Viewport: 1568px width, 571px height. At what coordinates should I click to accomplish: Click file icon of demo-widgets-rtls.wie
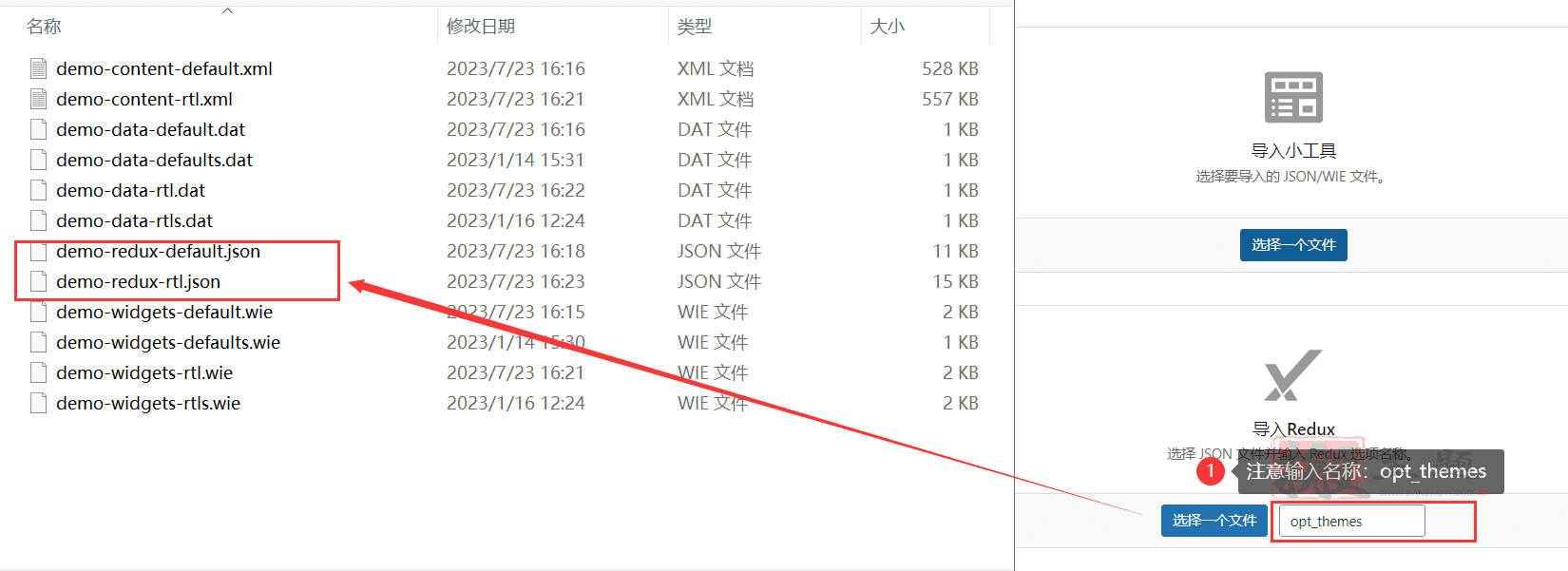[x=38, y=403]
